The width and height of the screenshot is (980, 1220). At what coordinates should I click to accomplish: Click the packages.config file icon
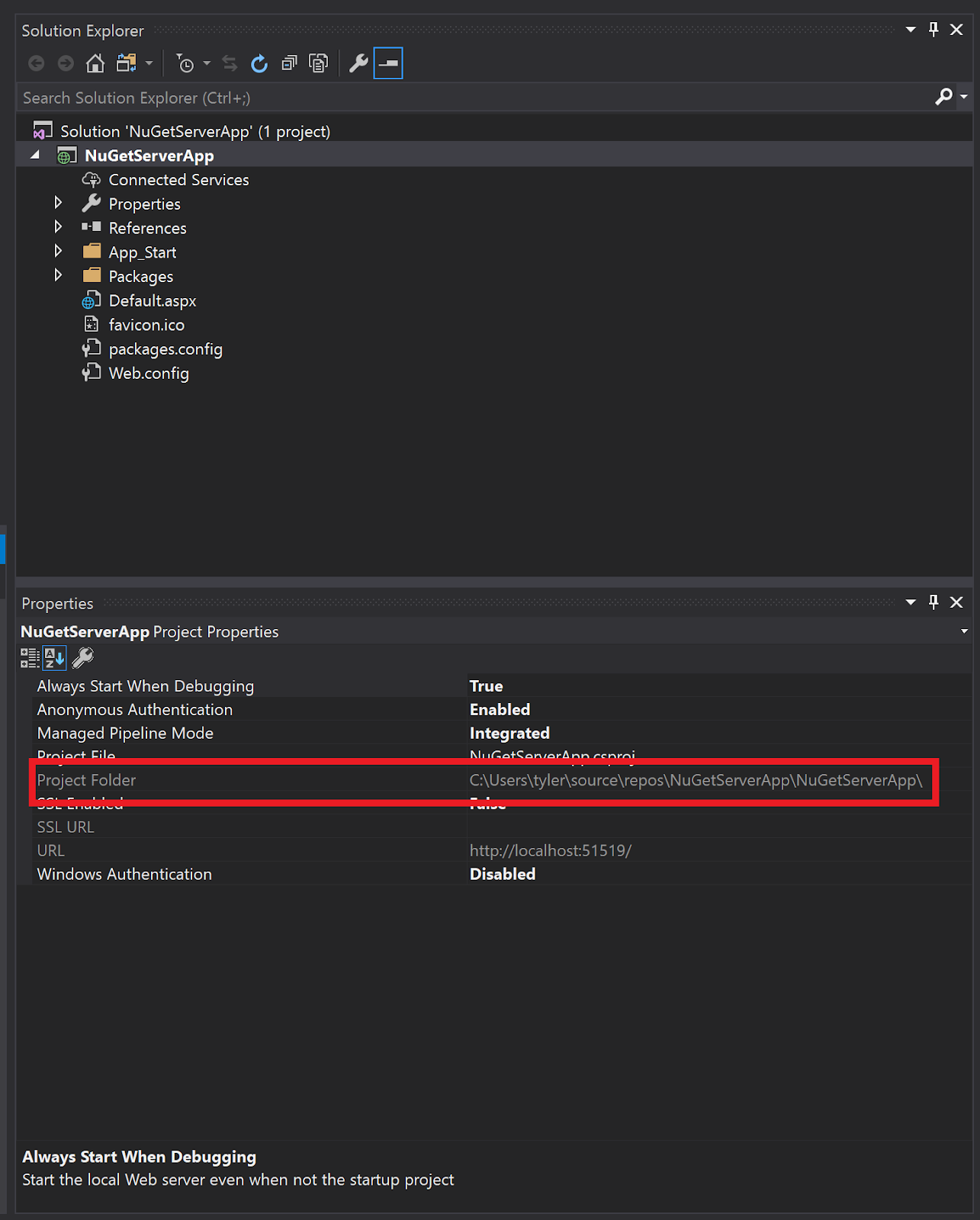(92, 348)
